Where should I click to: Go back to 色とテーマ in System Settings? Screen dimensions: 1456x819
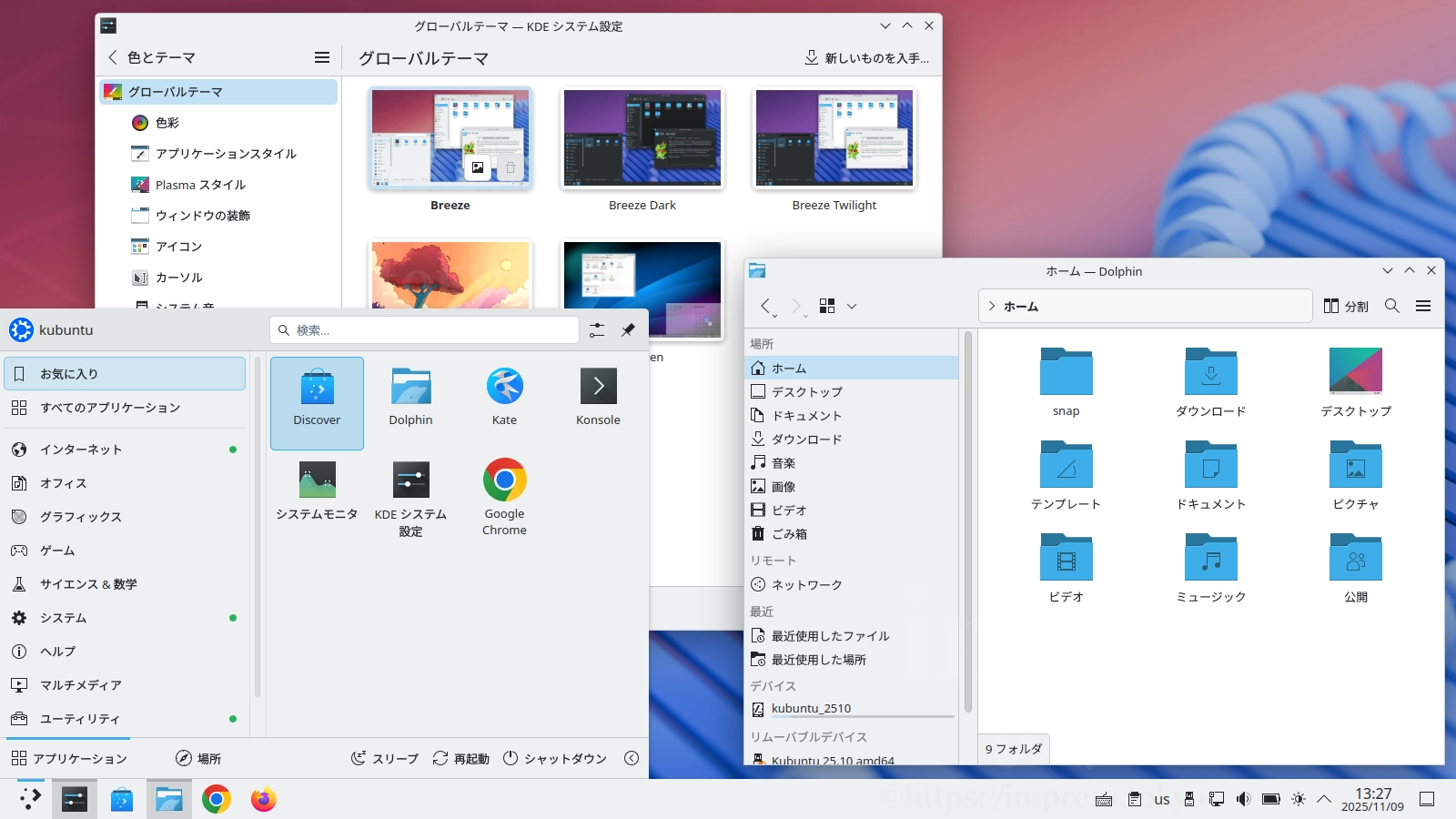tap(151, 57)
